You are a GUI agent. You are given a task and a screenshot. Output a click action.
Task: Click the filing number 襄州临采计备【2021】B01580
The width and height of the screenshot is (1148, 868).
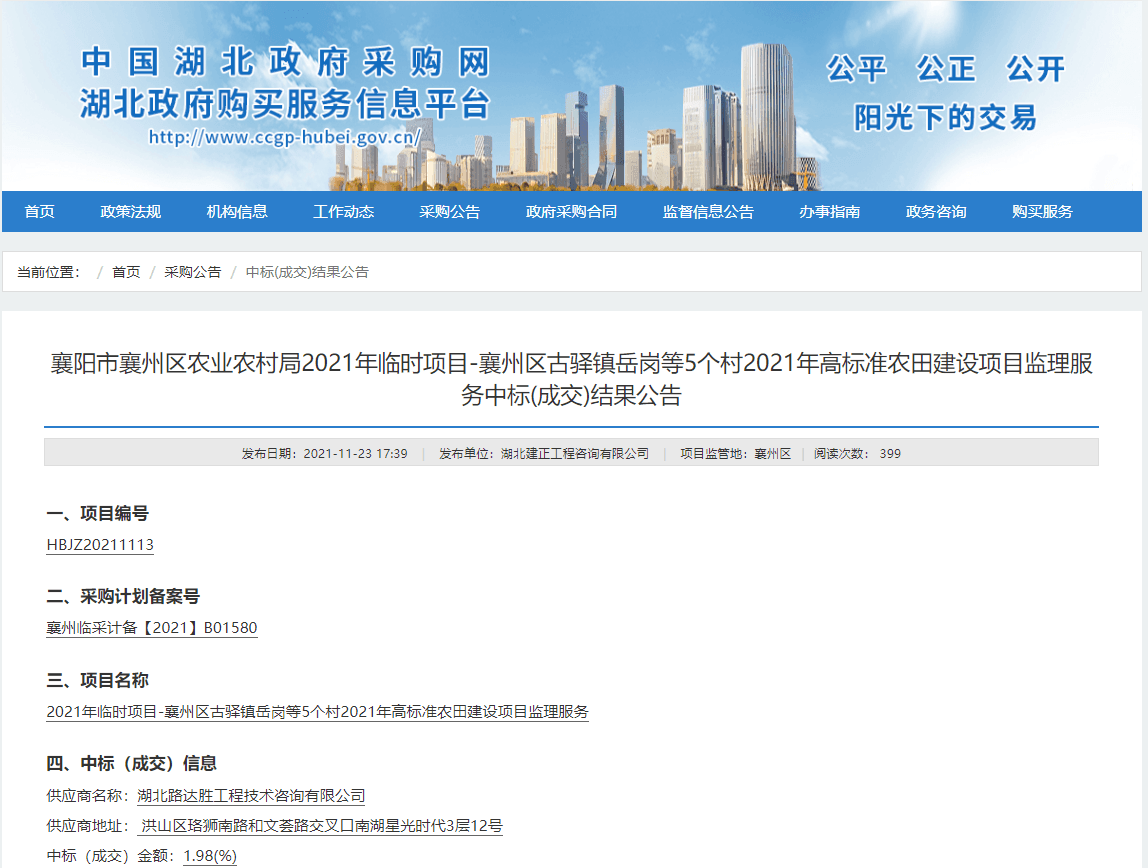click(152, 628)
